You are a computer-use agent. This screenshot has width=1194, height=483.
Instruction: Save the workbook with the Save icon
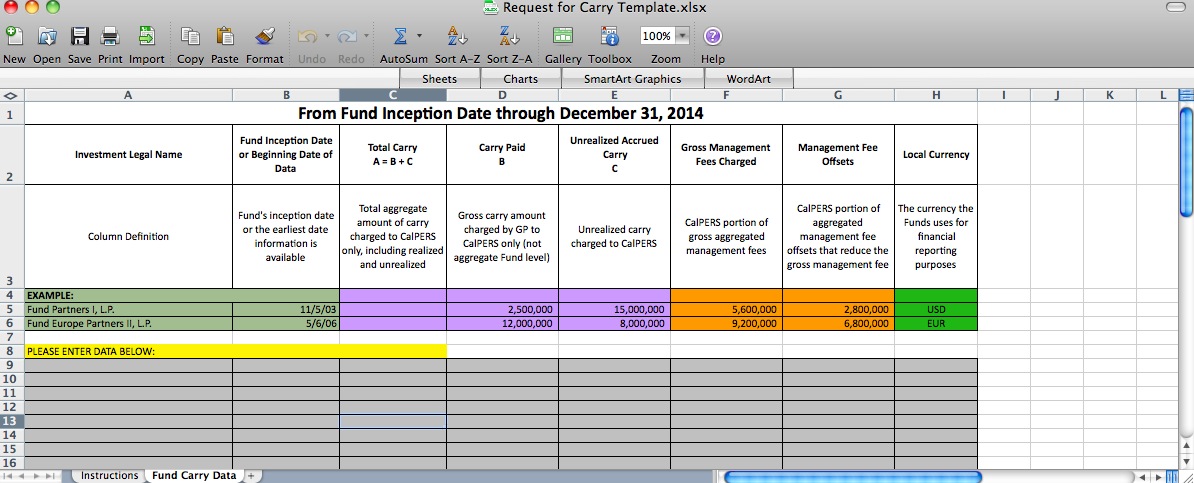pyautogui.click(x=79, y=36)
